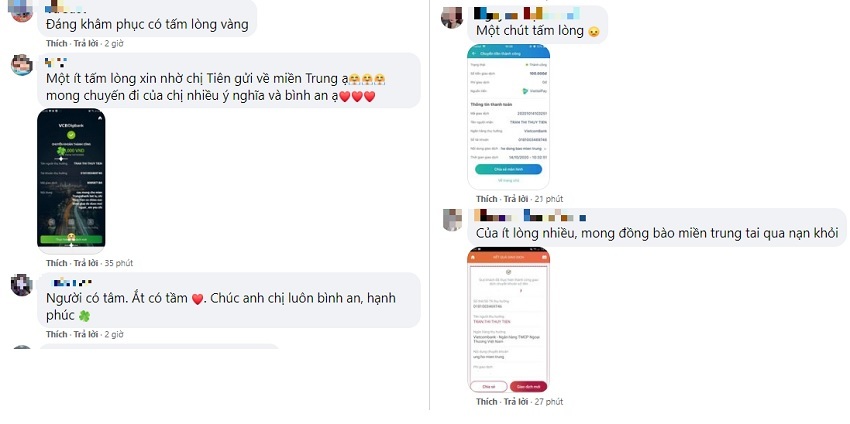Viewport: 850px width, 424px height.
Task: Reply to the 'Người có tâm' comment
Action: point(86,335)
